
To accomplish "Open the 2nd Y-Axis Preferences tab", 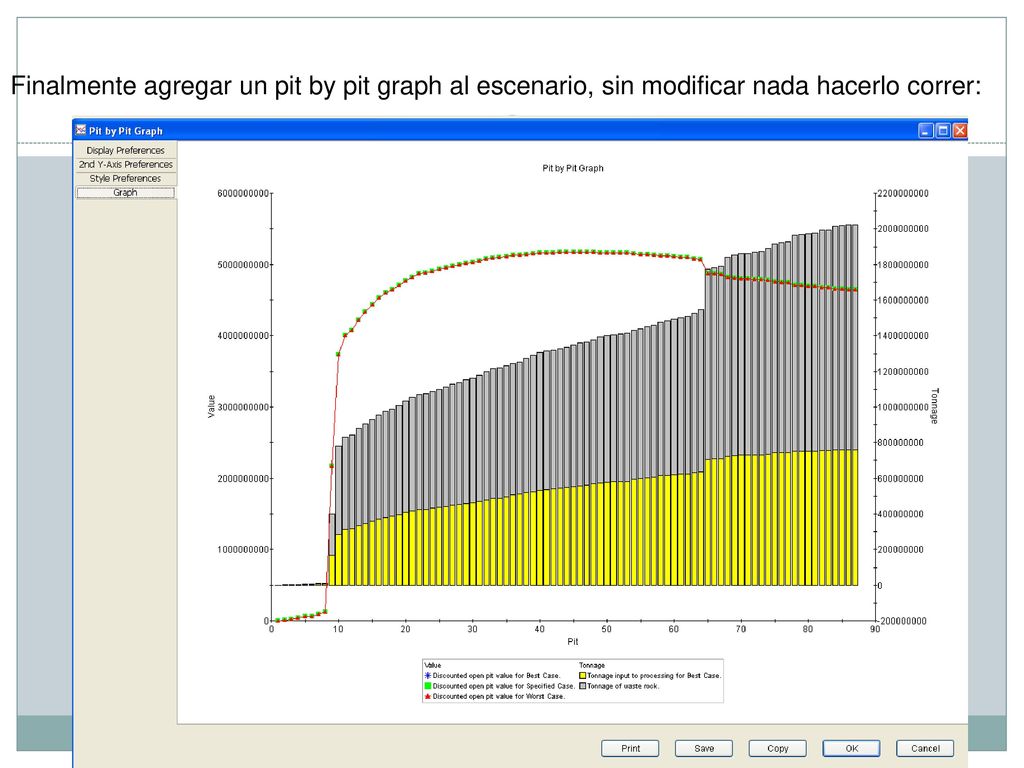I will point(125,165).
